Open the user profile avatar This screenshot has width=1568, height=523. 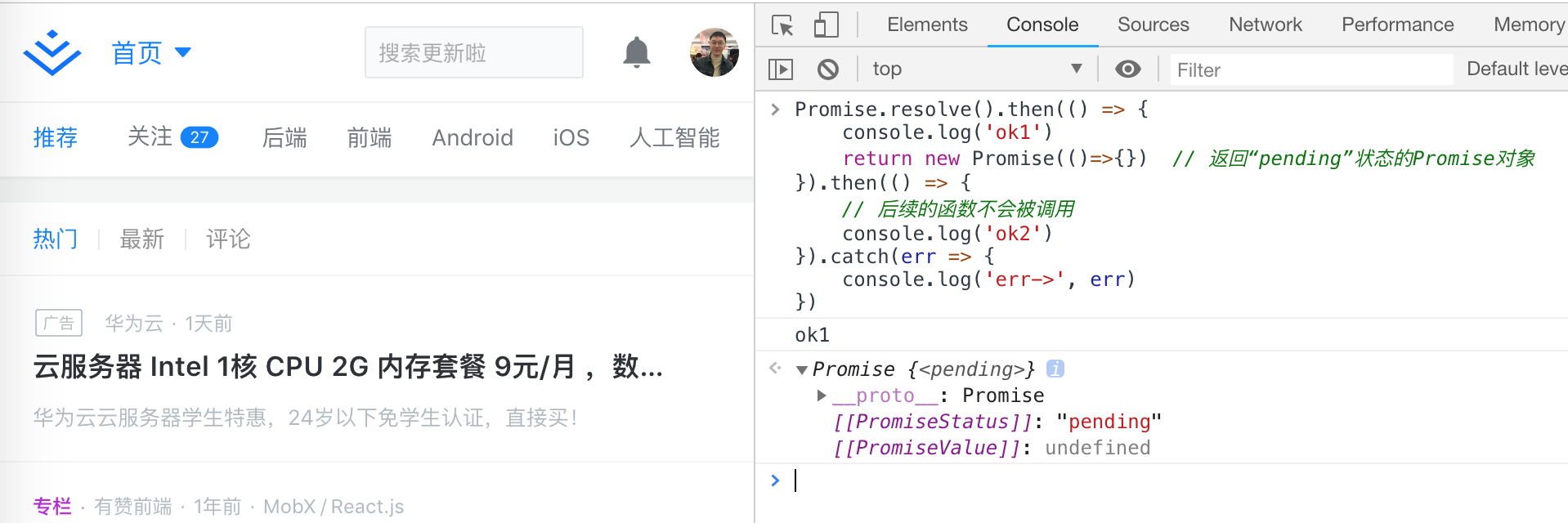[x=714, y=51]
